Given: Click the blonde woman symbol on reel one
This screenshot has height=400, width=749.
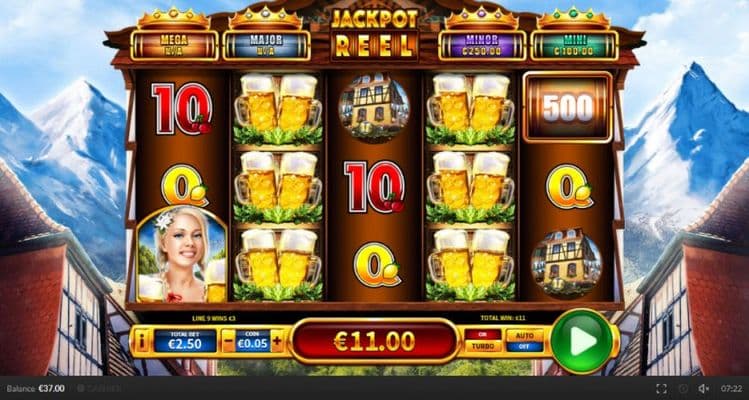Looking at the screenshot, I should [x=182, y=254].
